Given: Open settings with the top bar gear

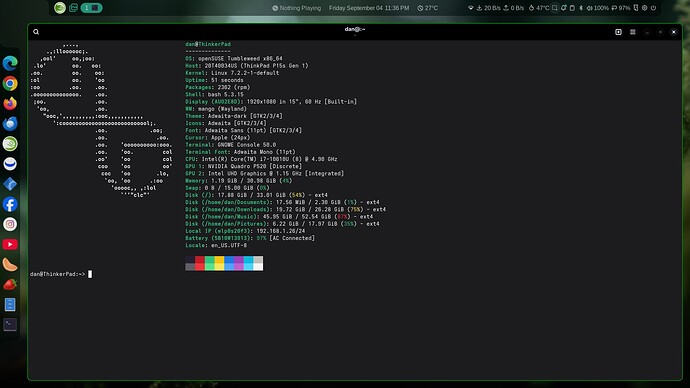Looking at the screenshot, I should [x=645, y=8].
